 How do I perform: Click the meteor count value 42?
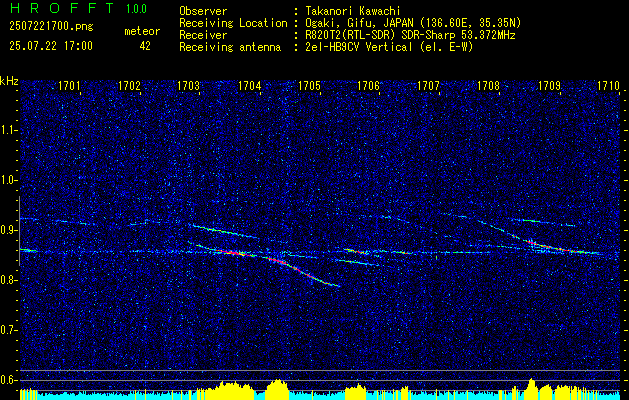tap(145, 46)
